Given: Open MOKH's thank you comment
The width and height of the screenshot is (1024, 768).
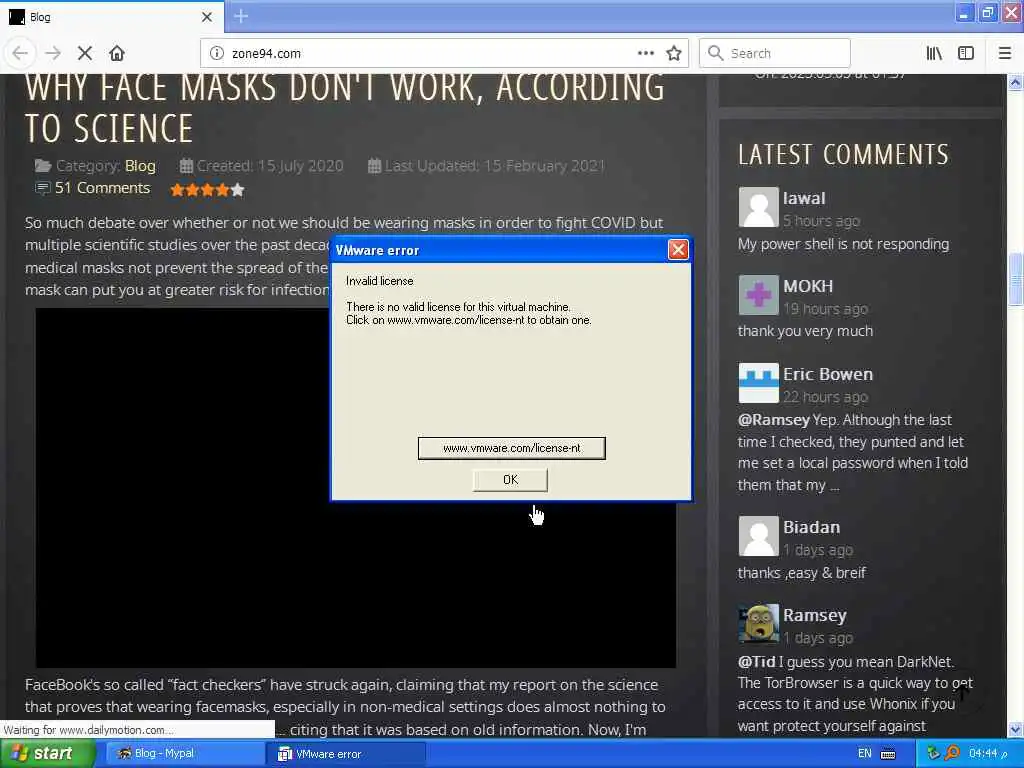Looking at the screenshot, I should [805, 331].
